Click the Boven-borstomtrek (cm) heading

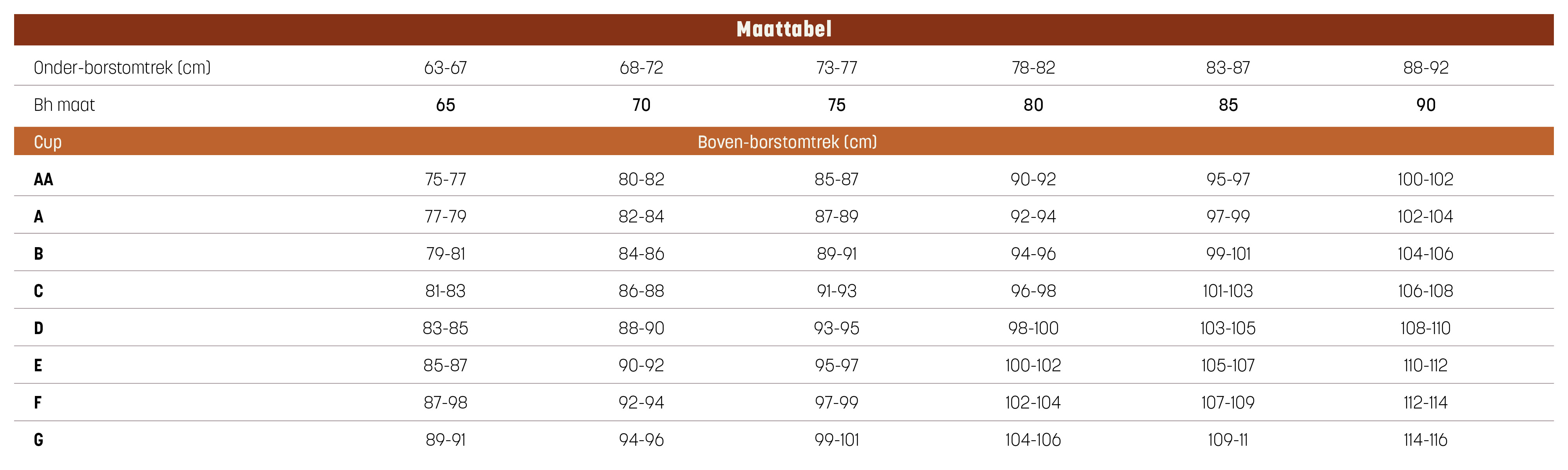point(786,142)
